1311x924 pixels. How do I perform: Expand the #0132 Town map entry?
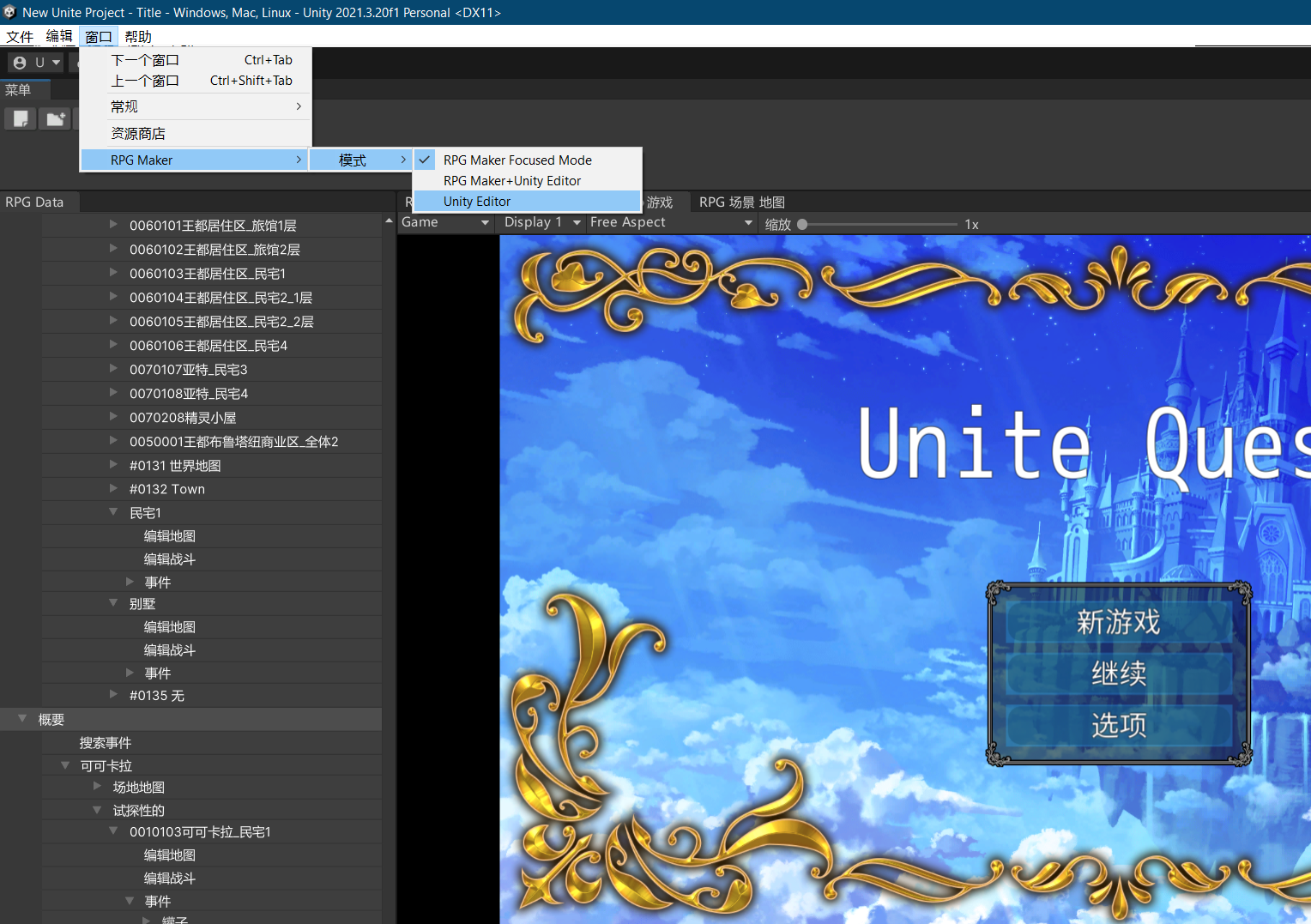click(x=113, y=489)
